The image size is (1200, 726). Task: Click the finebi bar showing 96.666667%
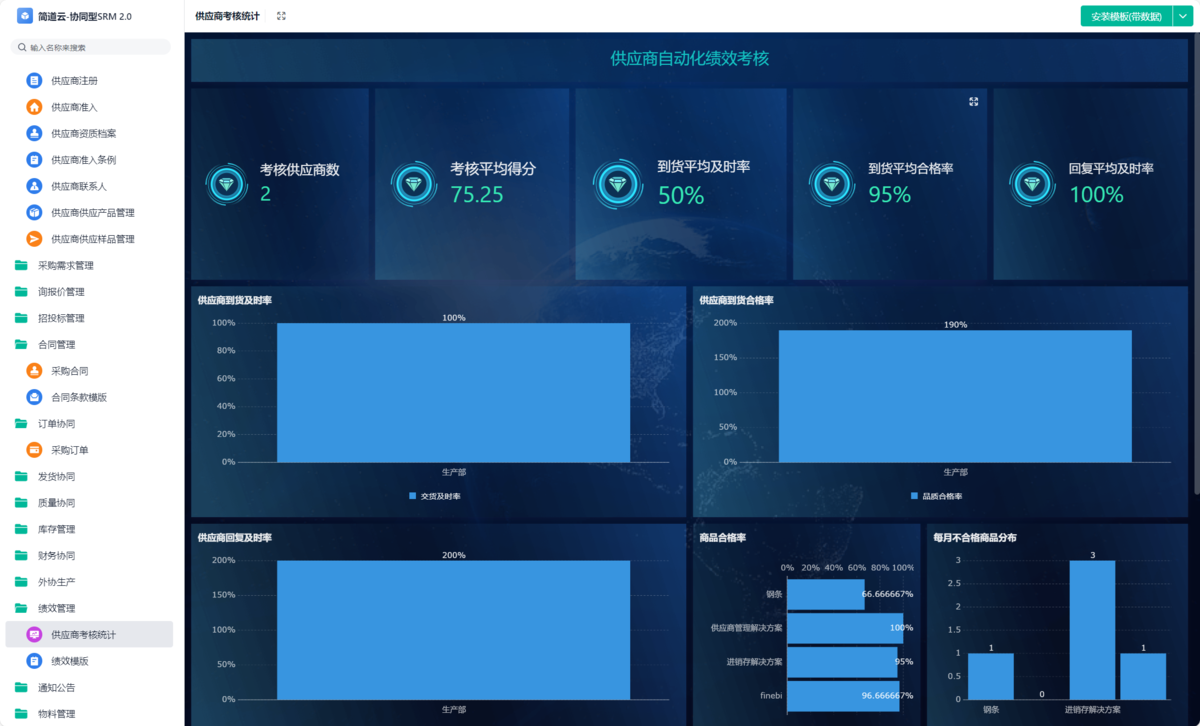click(844, 695)
